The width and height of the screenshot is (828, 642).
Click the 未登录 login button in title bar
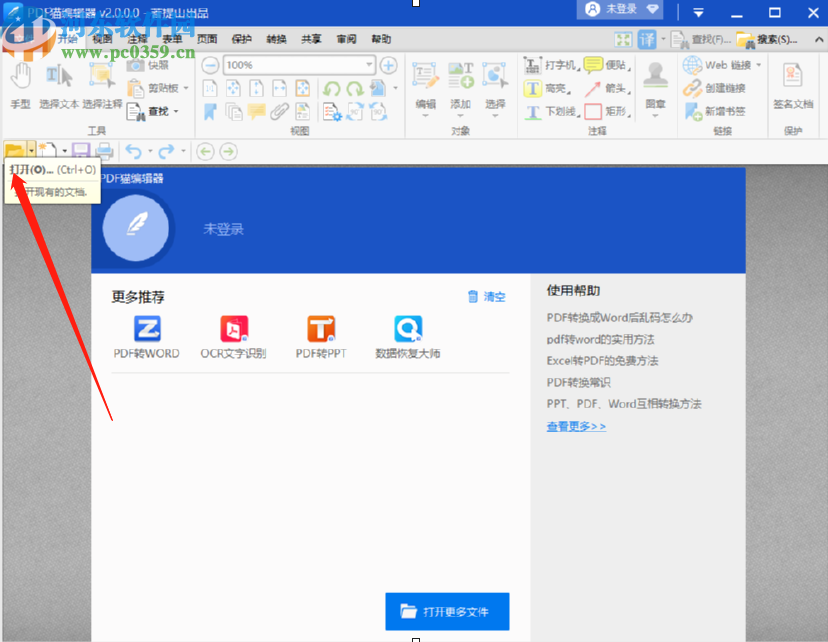619,9
